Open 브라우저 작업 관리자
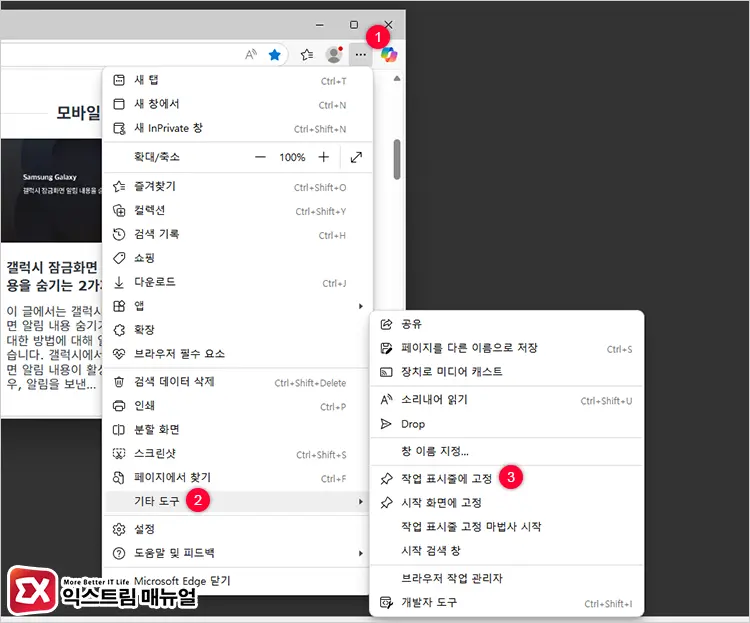This screenshot has height=623, width=750. tap(451, 578)
